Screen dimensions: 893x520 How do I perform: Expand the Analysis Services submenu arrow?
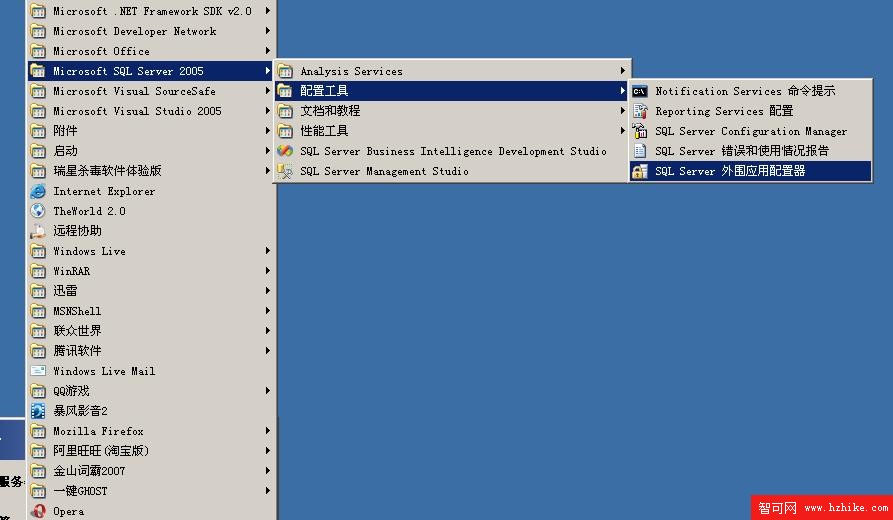pyautogui.click(x=622, y=71)
